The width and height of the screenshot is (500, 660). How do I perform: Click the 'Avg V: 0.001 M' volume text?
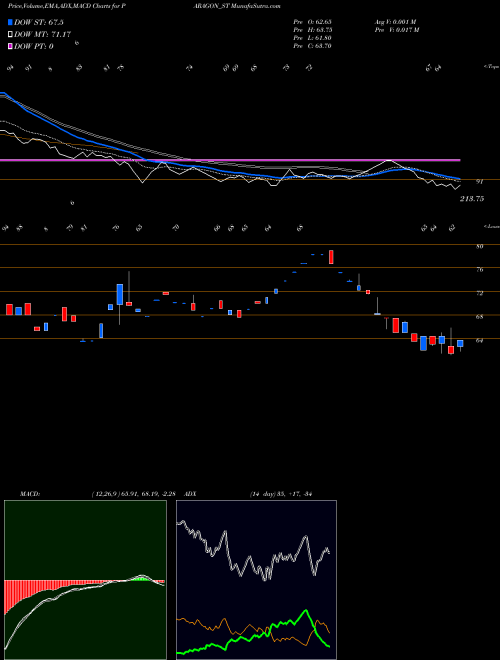tap(395, 22)
